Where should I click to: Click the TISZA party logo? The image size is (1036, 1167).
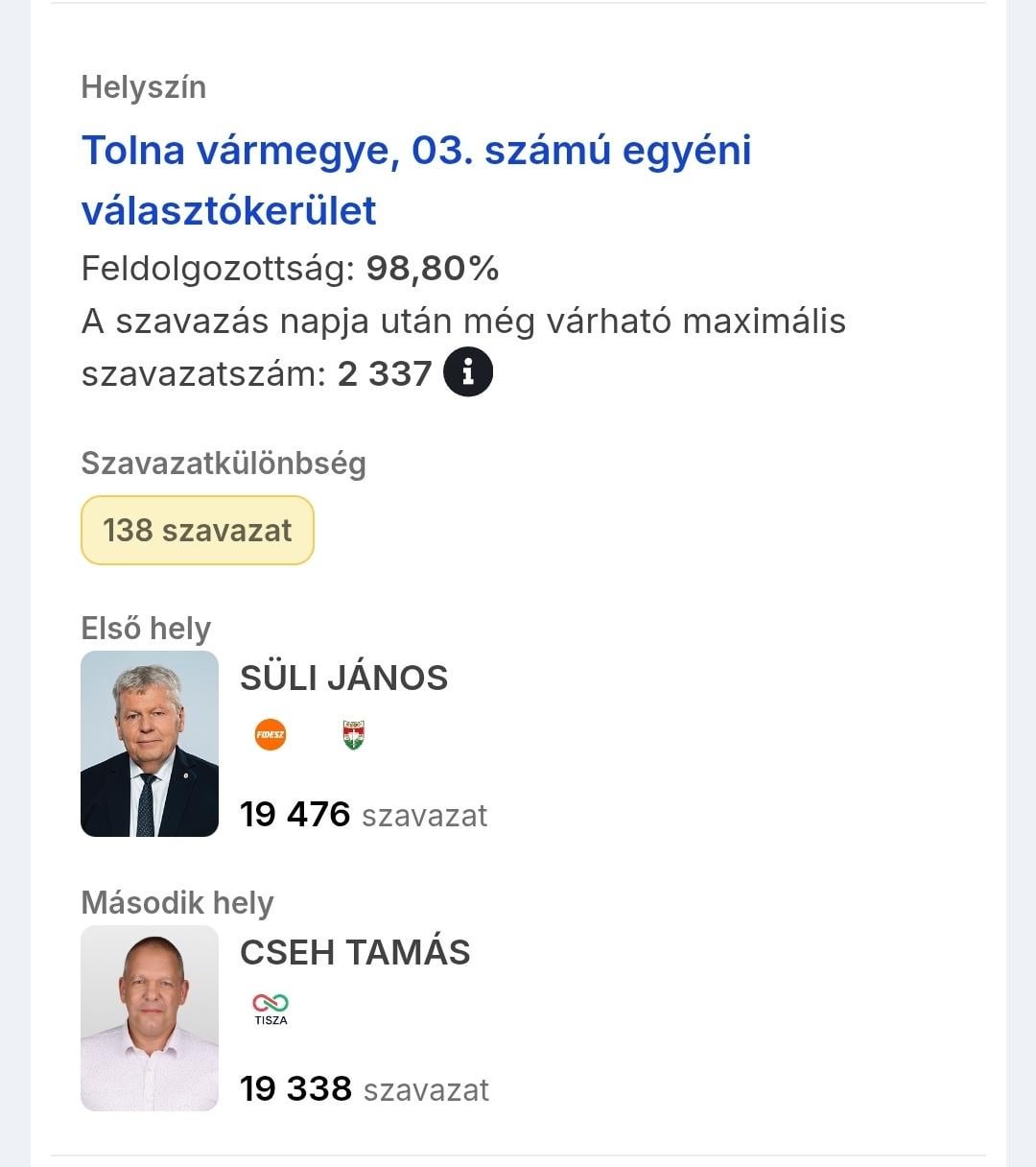(x=271, y=1008)
